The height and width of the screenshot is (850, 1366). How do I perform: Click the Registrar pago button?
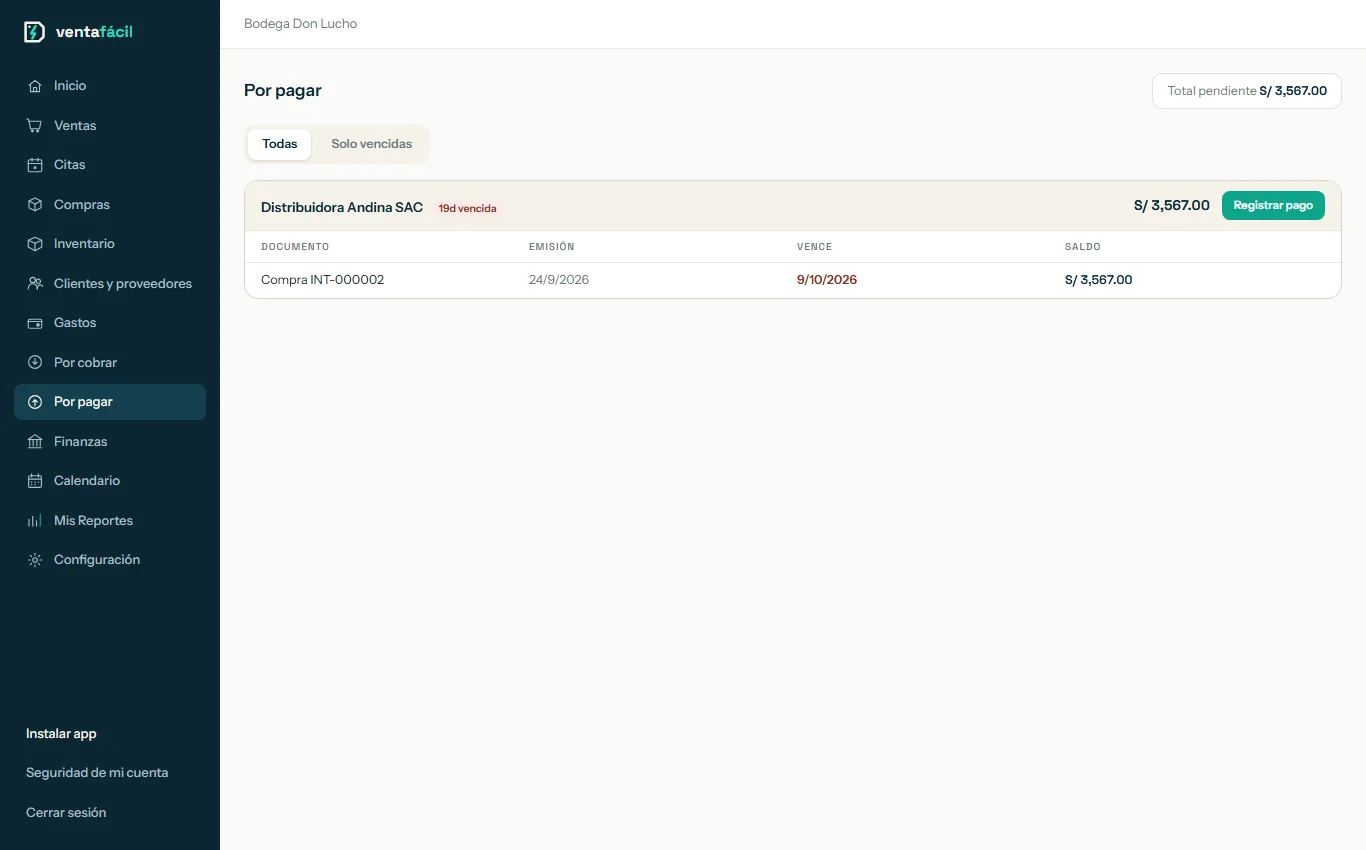(1273, 206)
